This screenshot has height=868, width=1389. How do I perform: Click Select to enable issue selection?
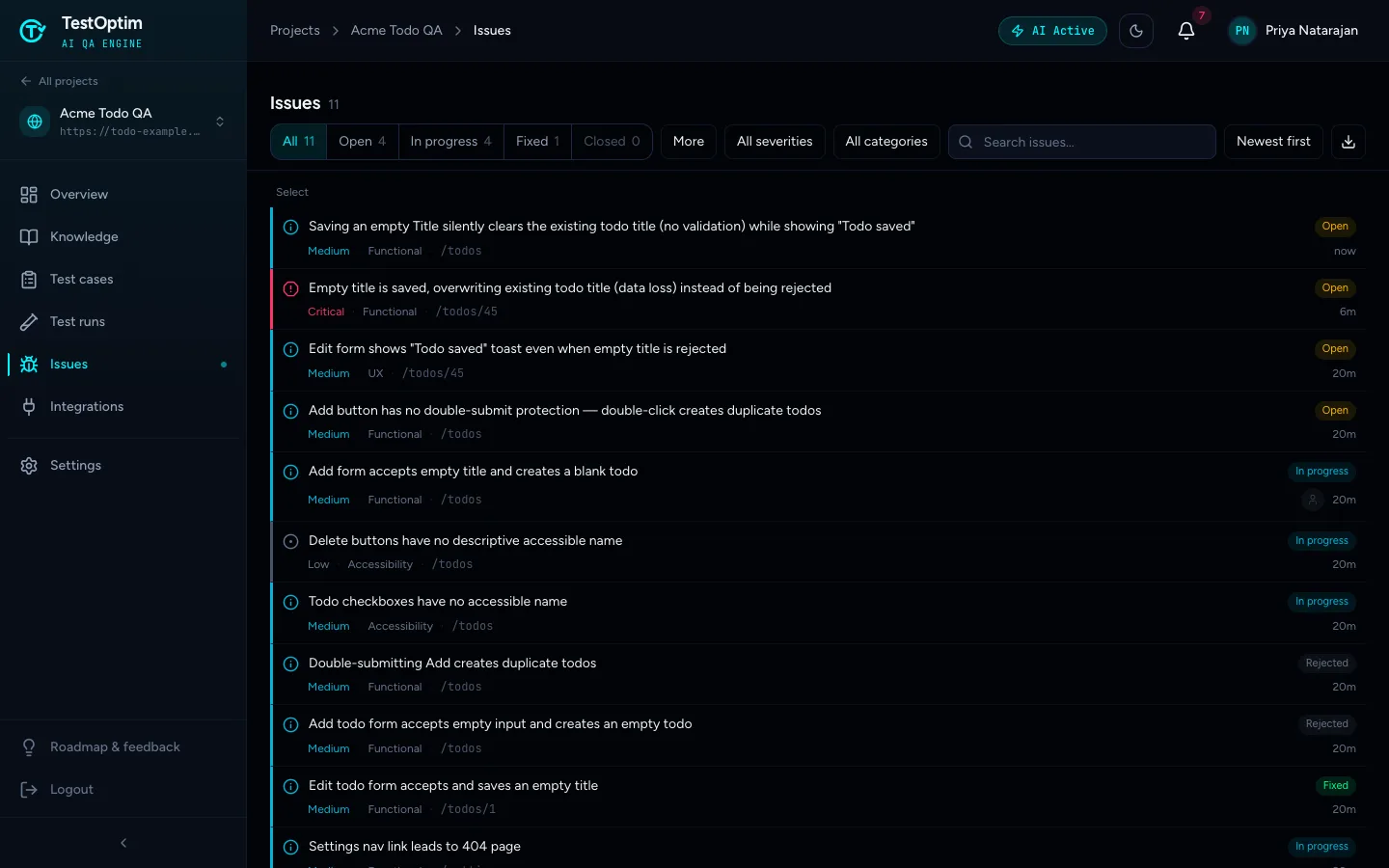coord(292,192)
